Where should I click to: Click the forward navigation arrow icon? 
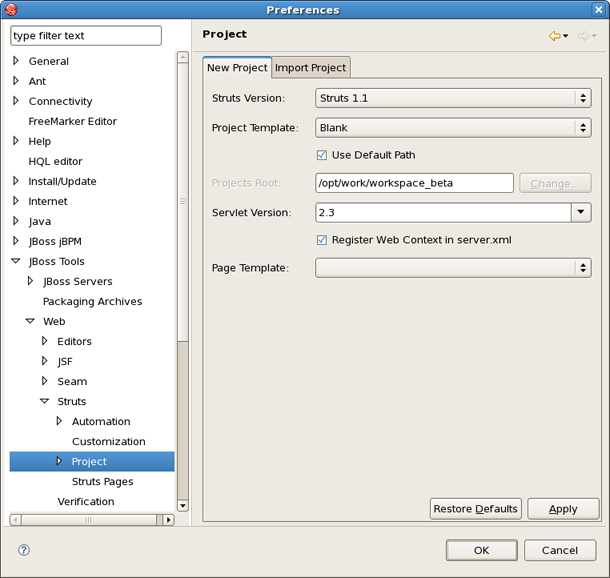click(583, 36)
